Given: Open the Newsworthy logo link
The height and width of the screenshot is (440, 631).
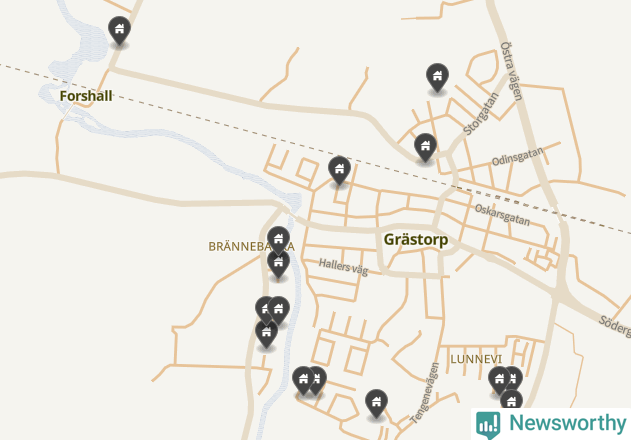Looking at the screenshot, I should (551, 424).
